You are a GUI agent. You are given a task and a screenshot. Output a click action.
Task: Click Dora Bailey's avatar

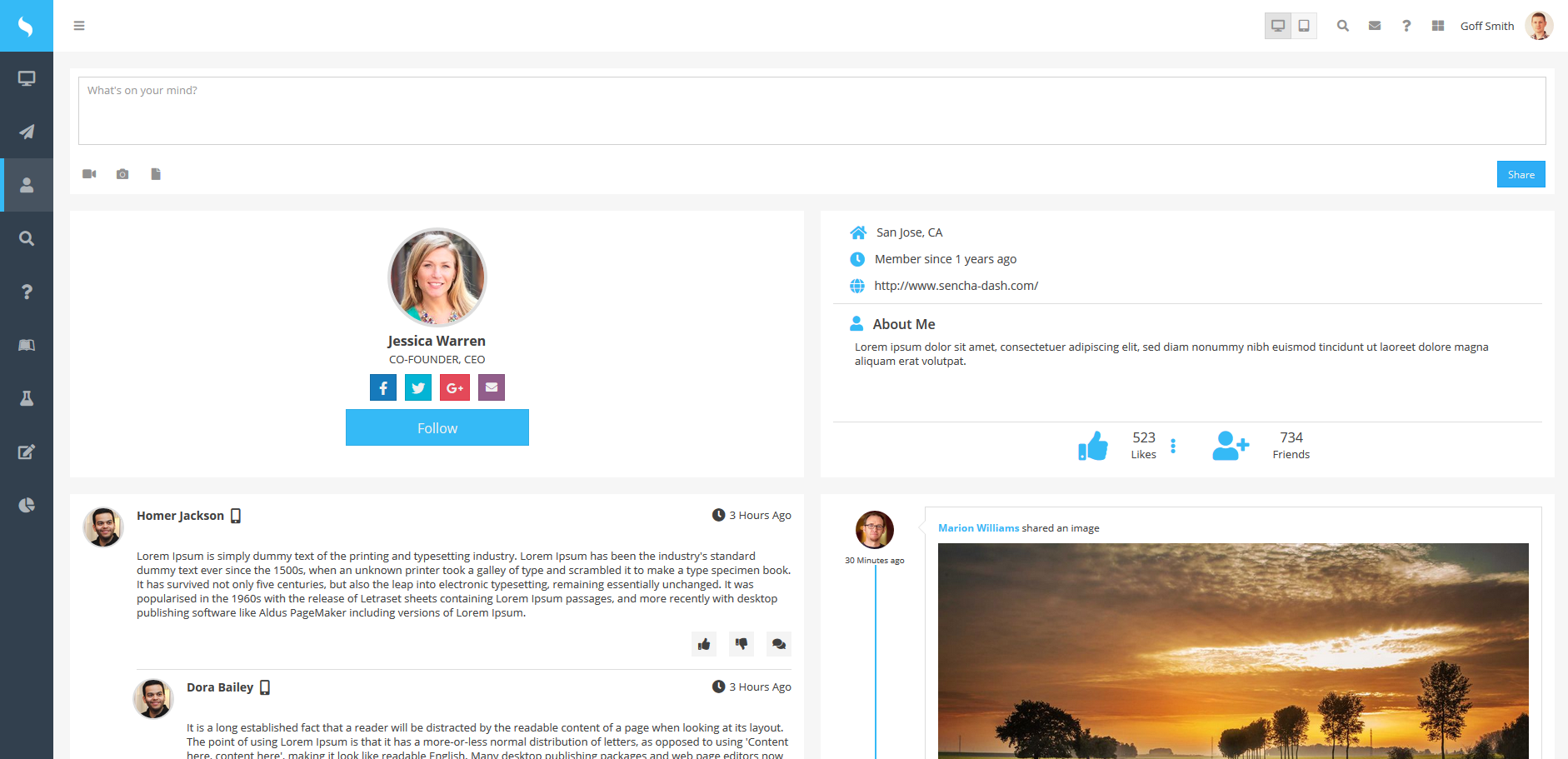pos(153,699)
